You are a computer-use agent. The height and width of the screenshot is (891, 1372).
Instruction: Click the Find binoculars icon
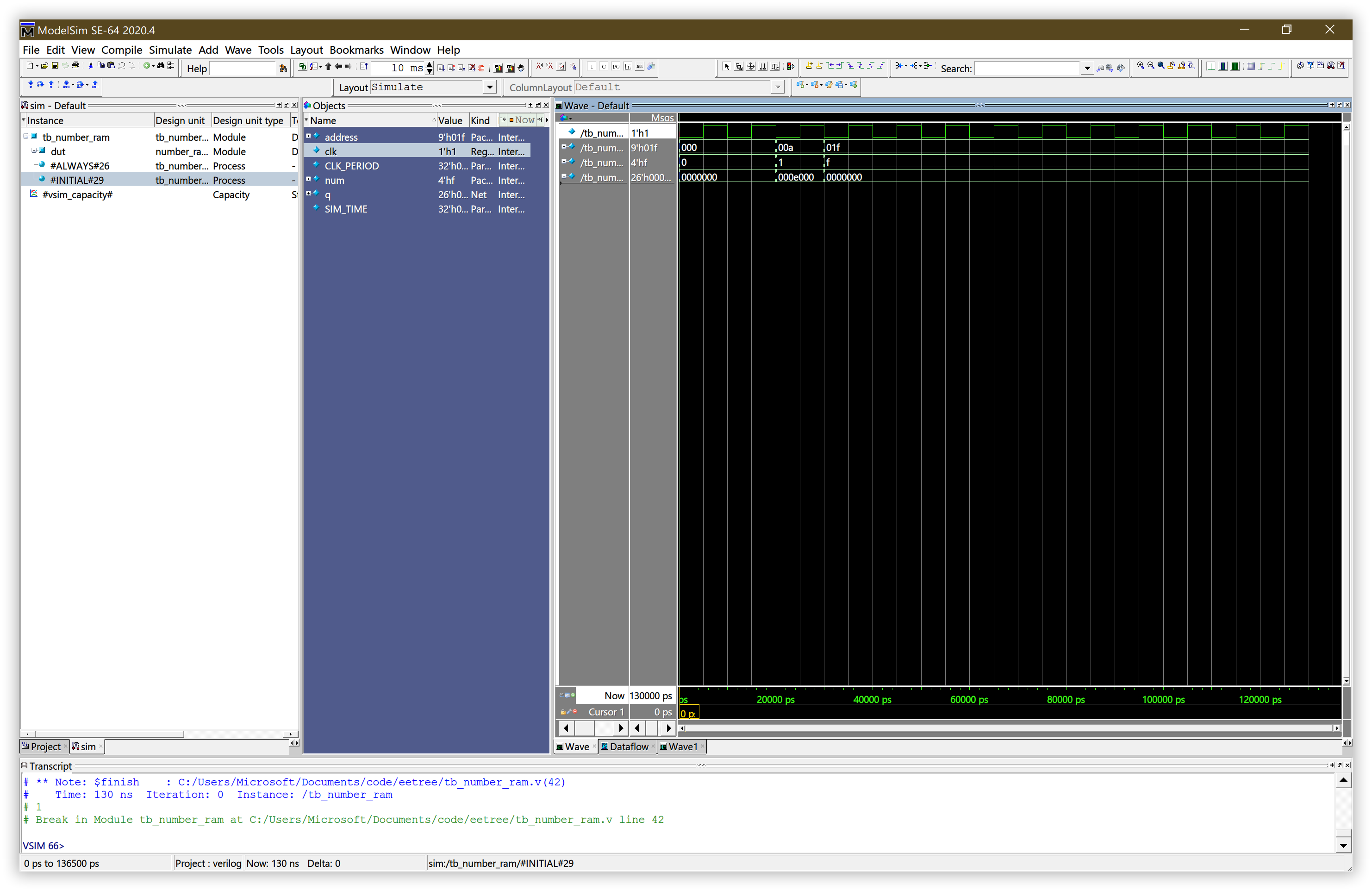[161, 66]
